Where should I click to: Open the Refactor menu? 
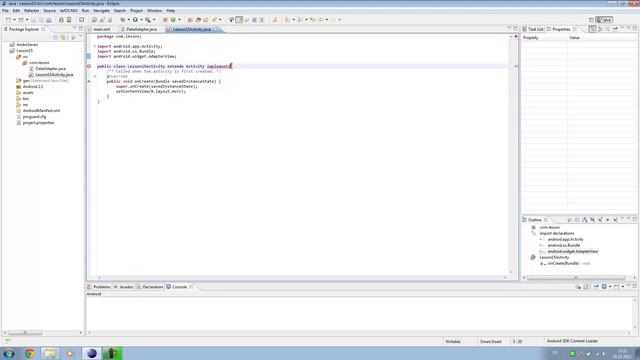pos(31,11)
